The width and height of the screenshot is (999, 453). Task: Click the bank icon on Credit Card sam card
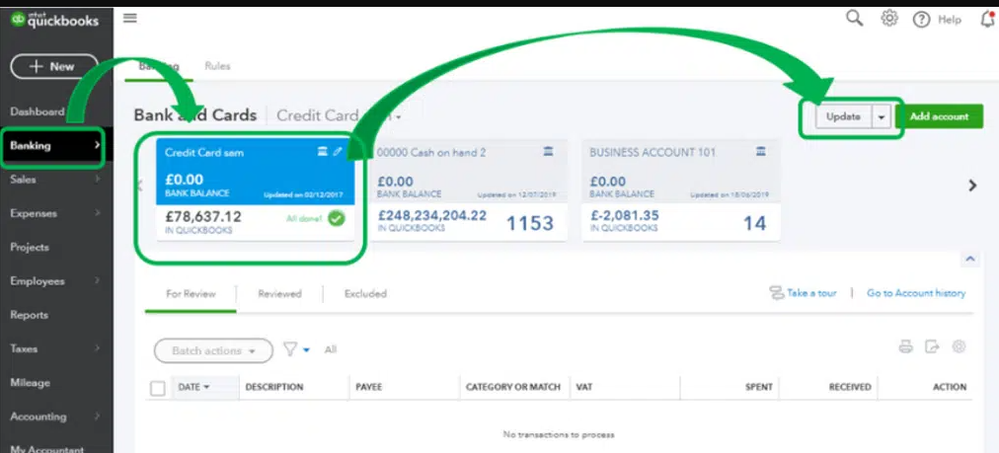click(x=322, y=152)
